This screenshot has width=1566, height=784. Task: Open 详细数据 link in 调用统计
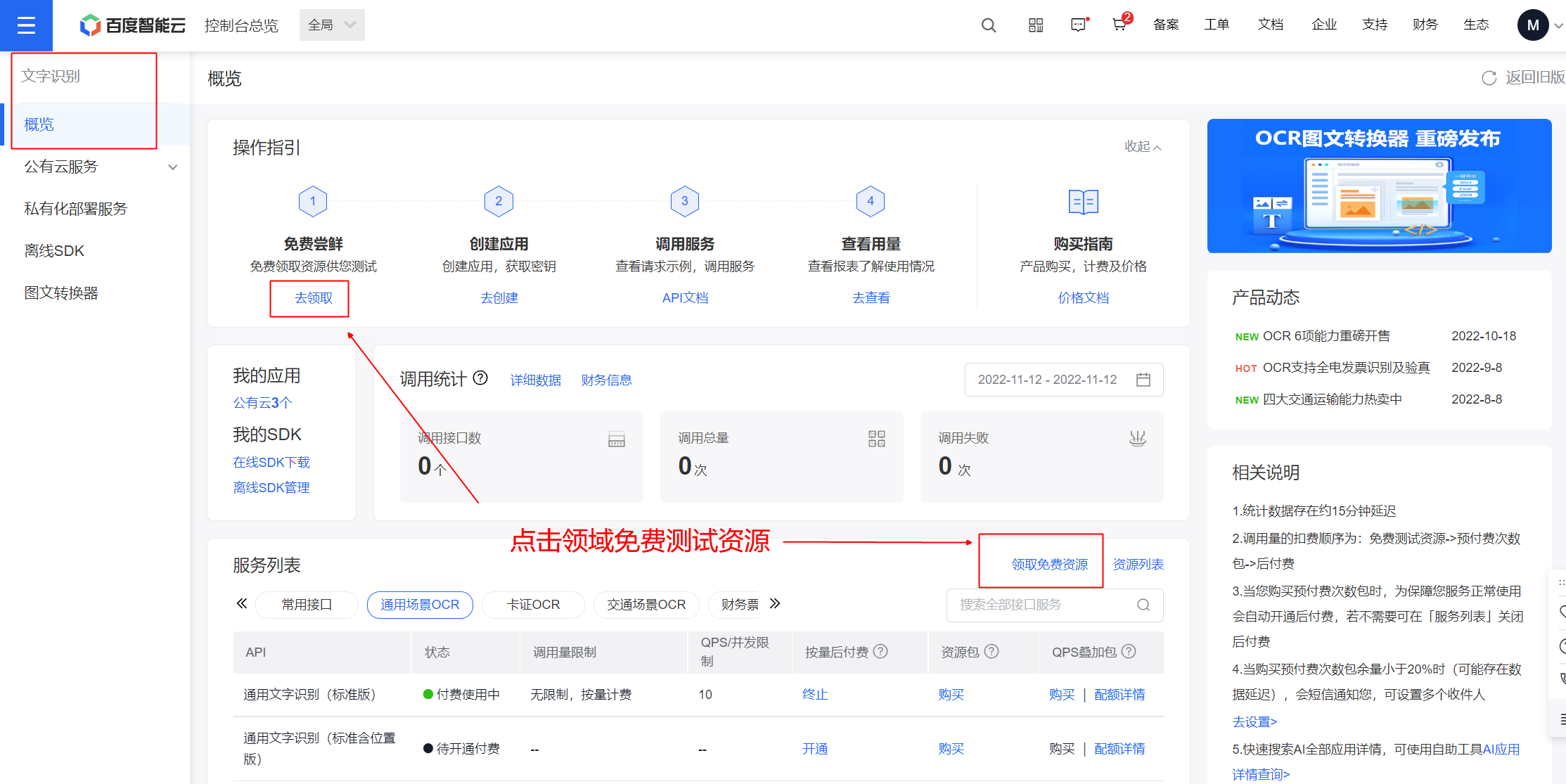click(536, 380)
